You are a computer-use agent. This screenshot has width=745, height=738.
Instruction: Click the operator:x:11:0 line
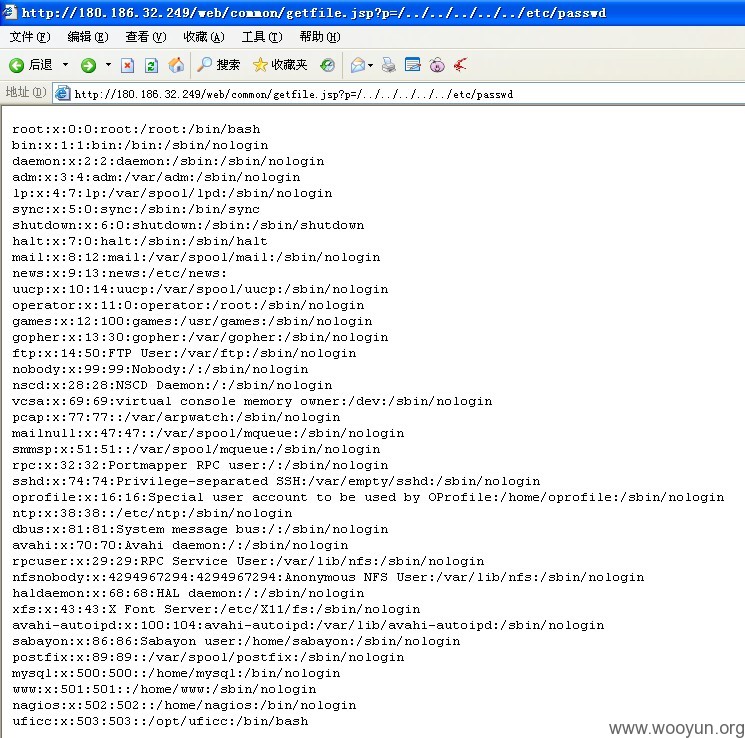(x=188, y=305)
